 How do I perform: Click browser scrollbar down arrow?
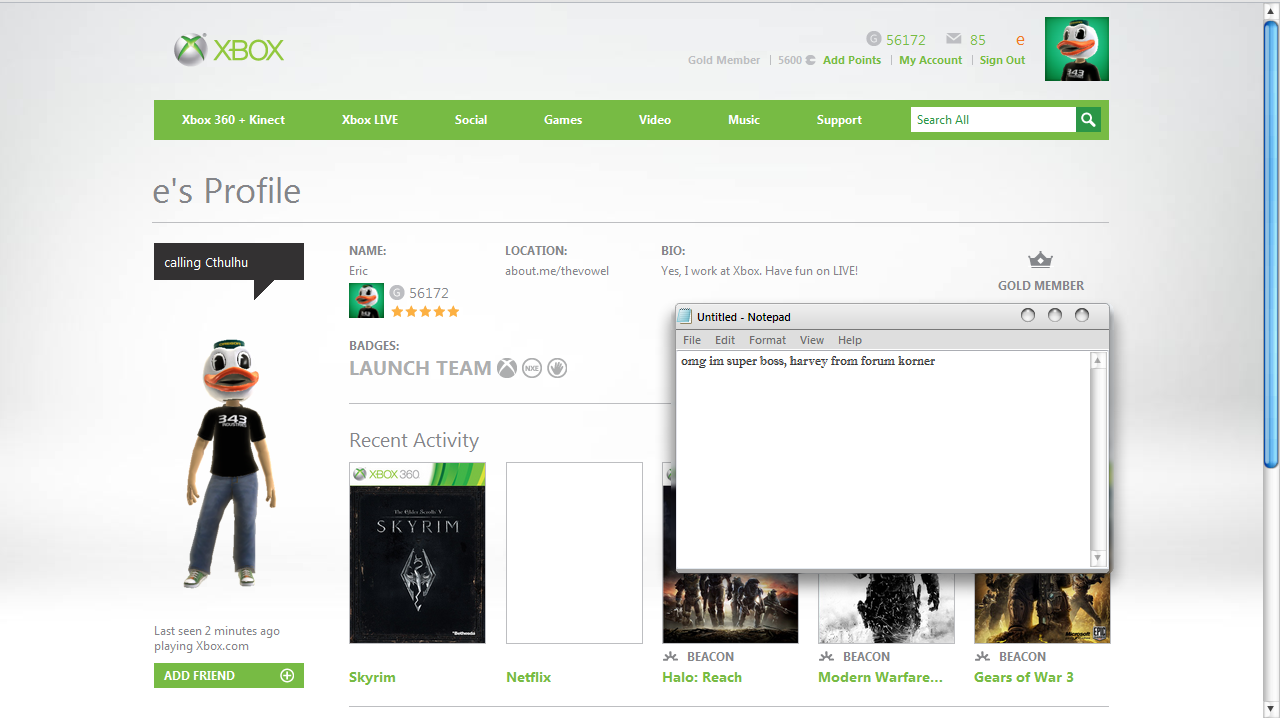tap(1271, 709)
